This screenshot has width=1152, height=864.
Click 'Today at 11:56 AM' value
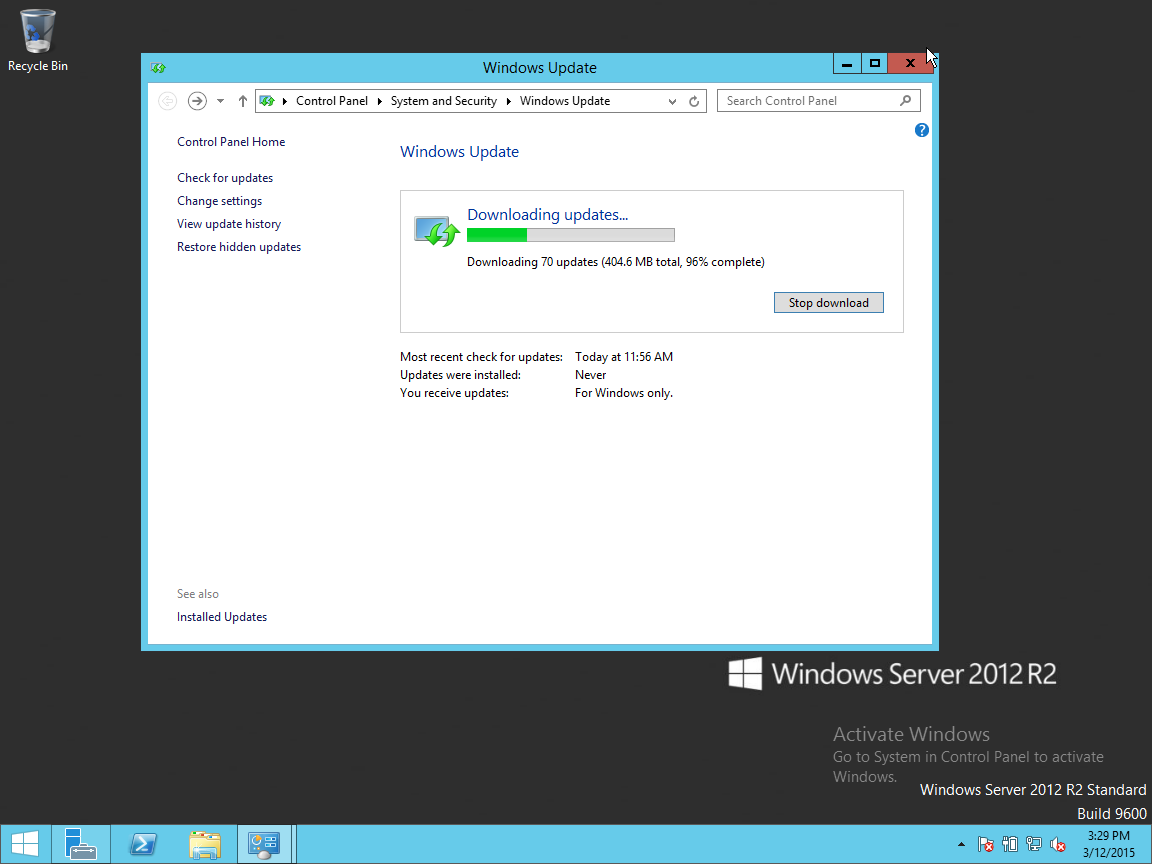(624, 357)
